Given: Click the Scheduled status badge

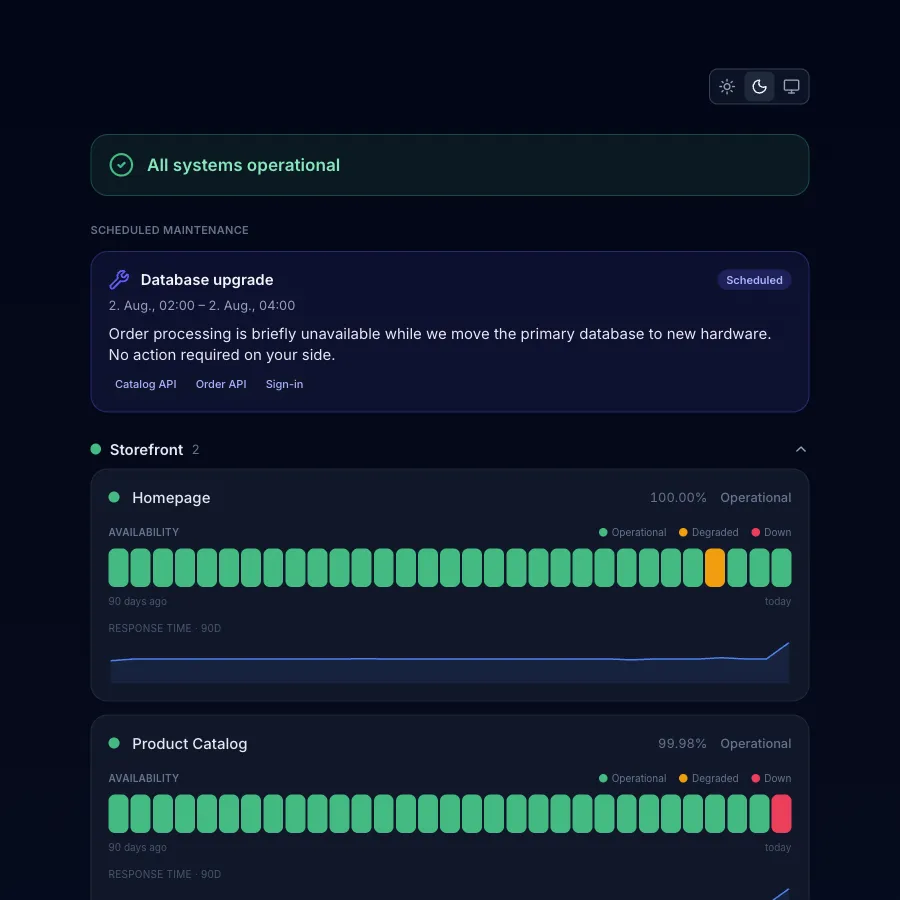Looking at the screenshot, I should 754,280.
